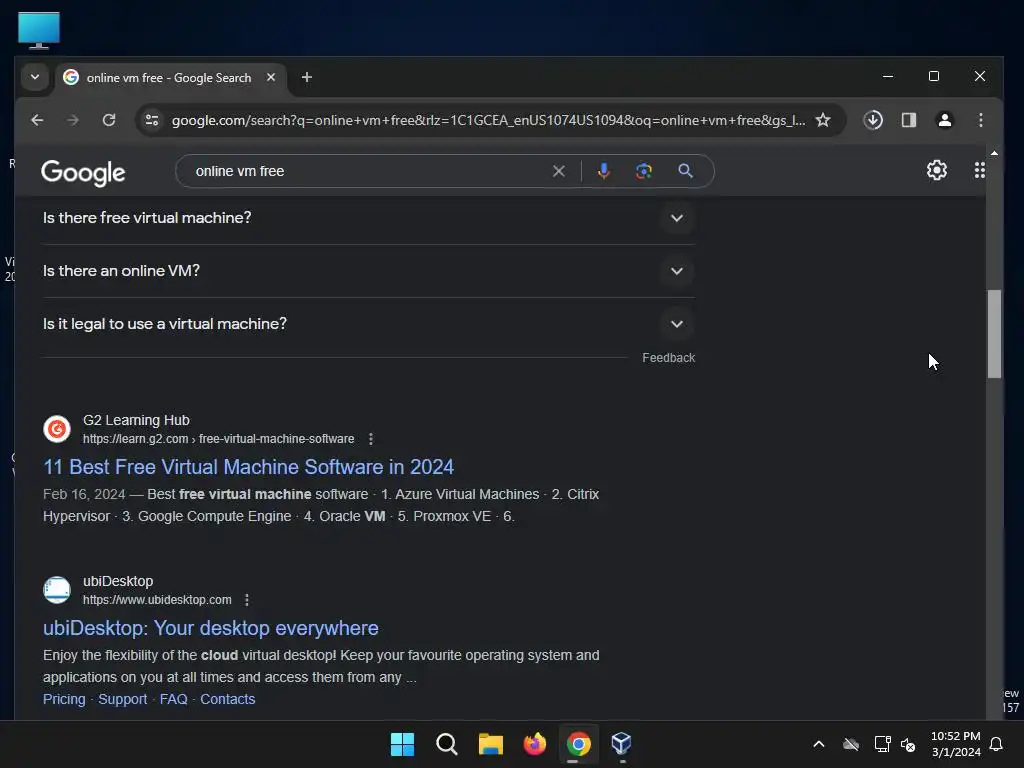Click the G2 Learning Hub favicon

(x=57, y=429)
